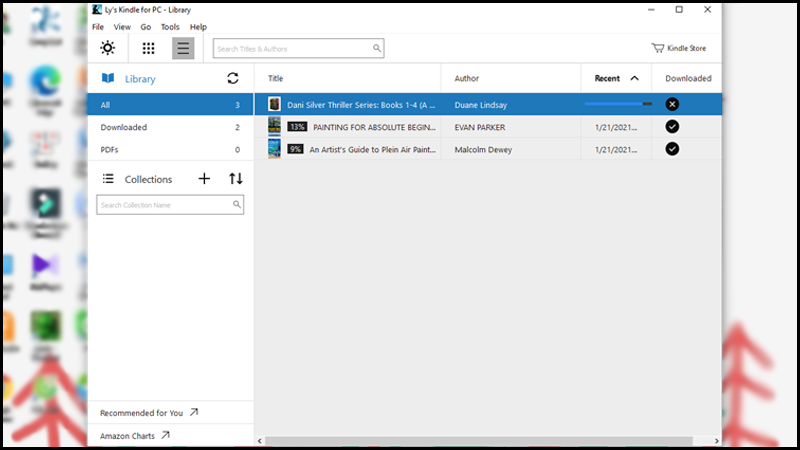Switch to grid view layout
The height and width of the screenshot is (450, 800).
click(x=148, y=48)
